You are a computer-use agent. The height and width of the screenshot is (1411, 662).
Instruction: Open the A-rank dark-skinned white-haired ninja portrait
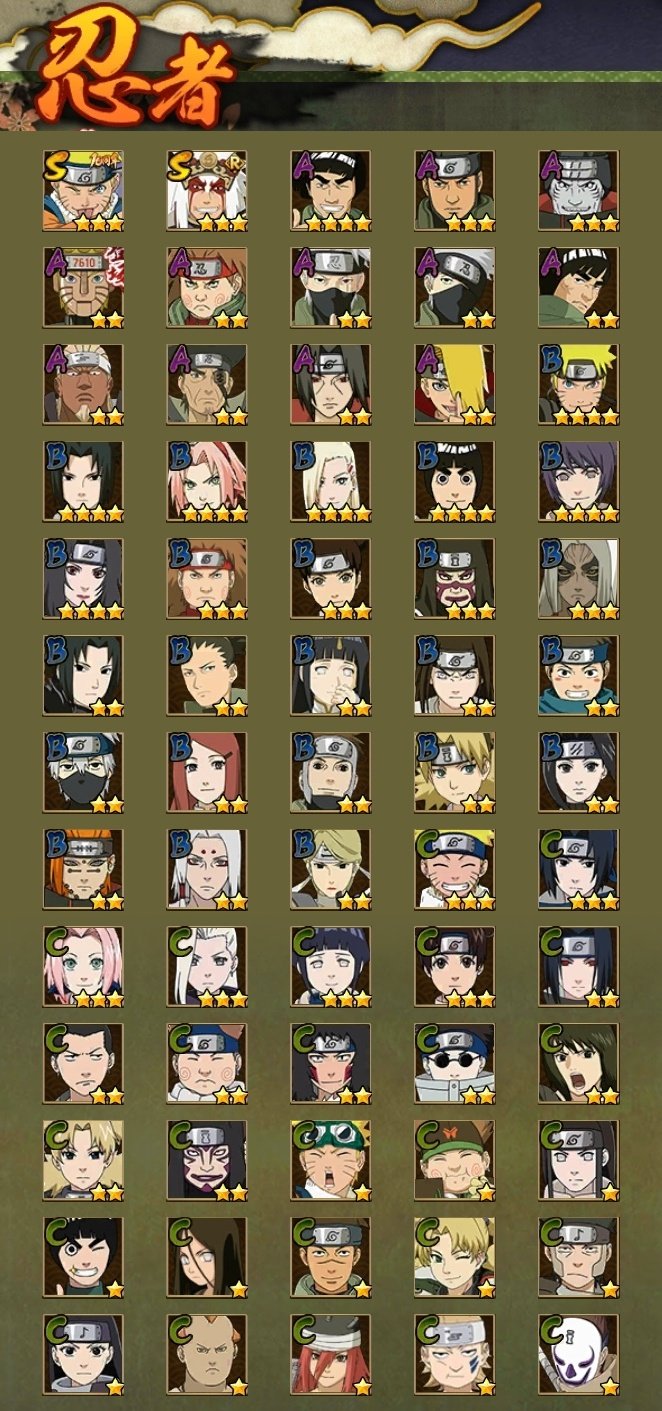[x=83, y=385]
